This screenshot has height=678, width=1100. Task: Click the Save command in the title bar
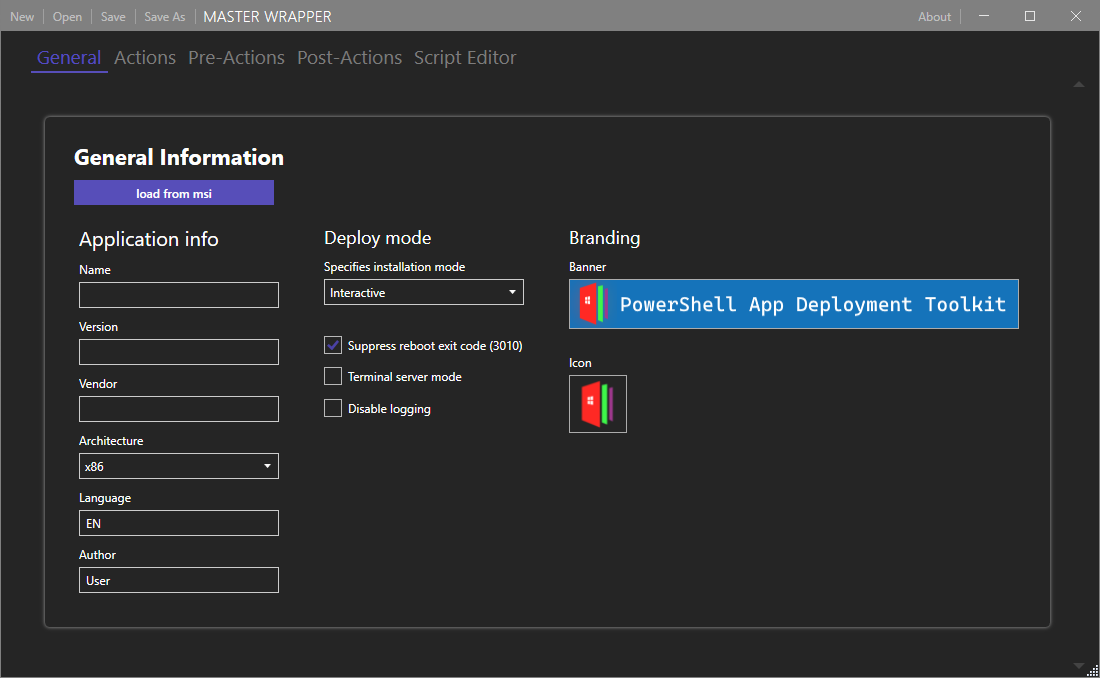click(112, 16)
